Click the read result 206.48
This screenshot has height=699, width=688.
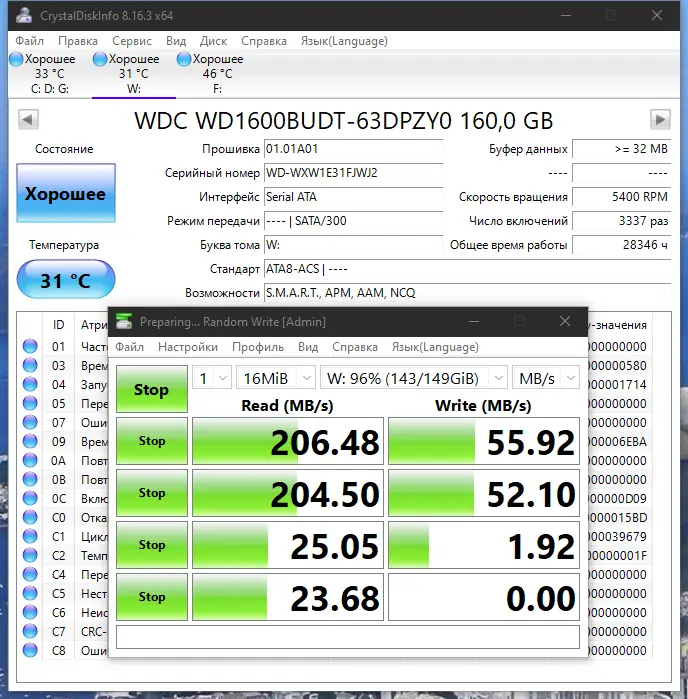tap(288, 441)
